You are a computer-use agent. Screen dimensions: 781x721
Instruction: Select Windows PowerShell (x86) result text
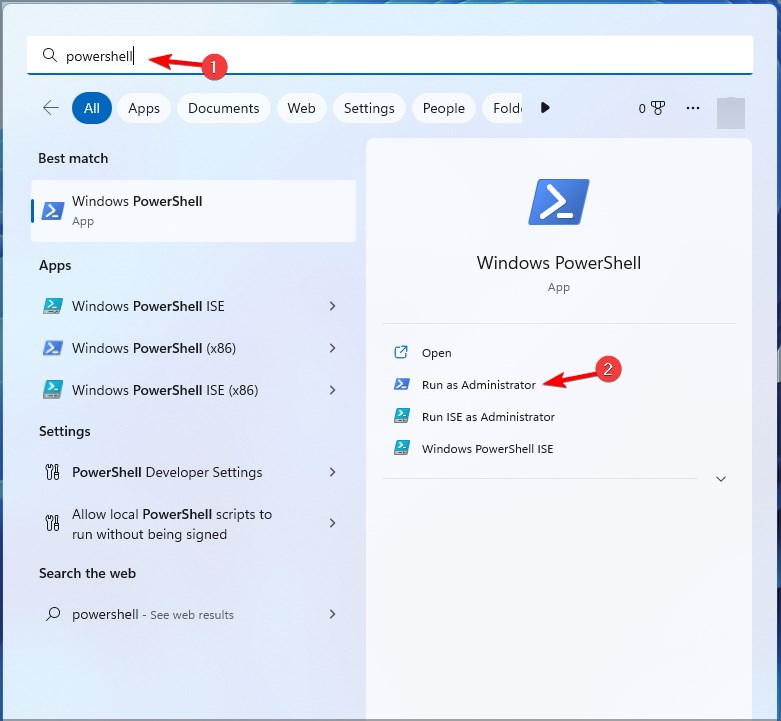[154, 348]
